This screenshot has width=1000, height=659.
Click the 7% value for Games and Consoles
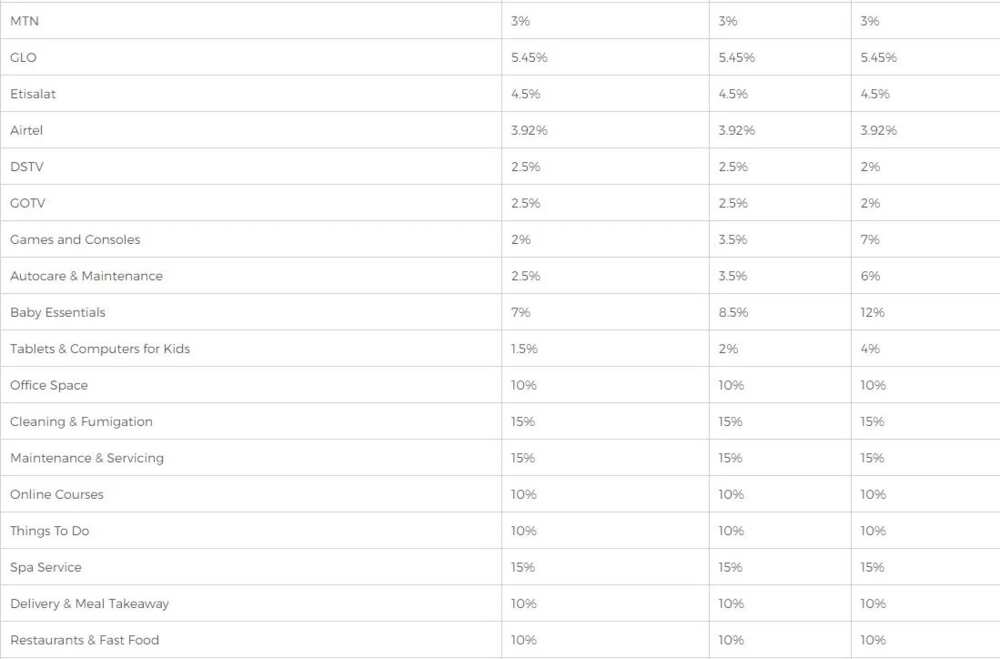click(x=870, y=239)
